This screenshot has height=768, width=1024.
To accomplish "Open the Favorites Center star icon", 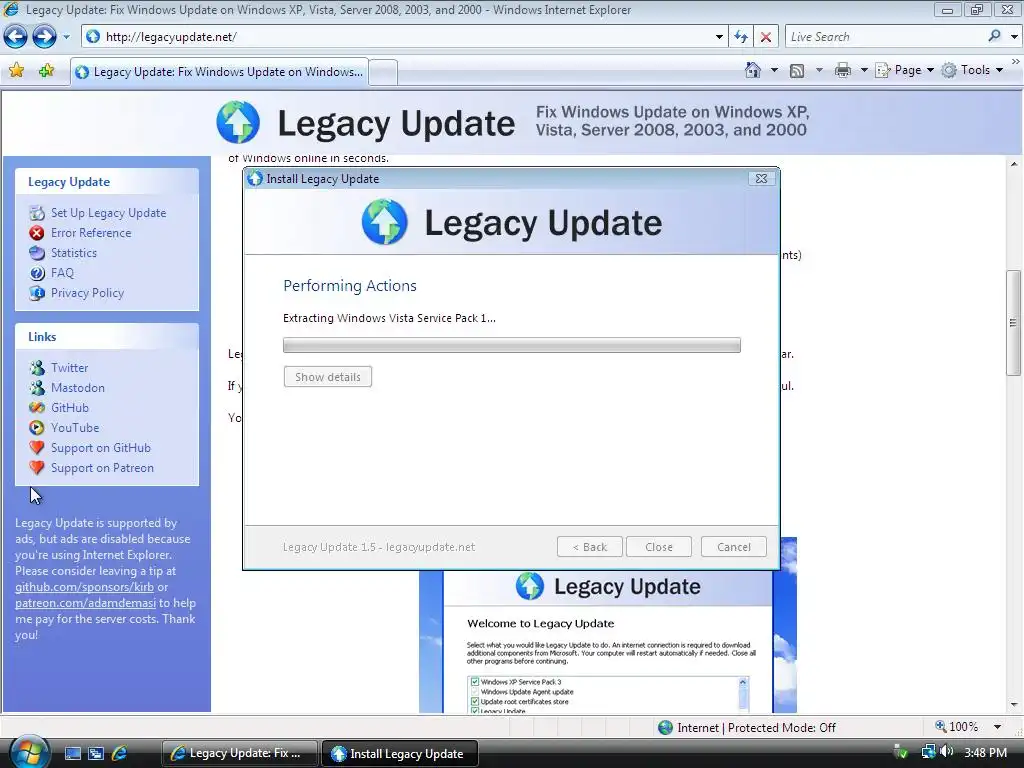I will [x=16, y=71].
